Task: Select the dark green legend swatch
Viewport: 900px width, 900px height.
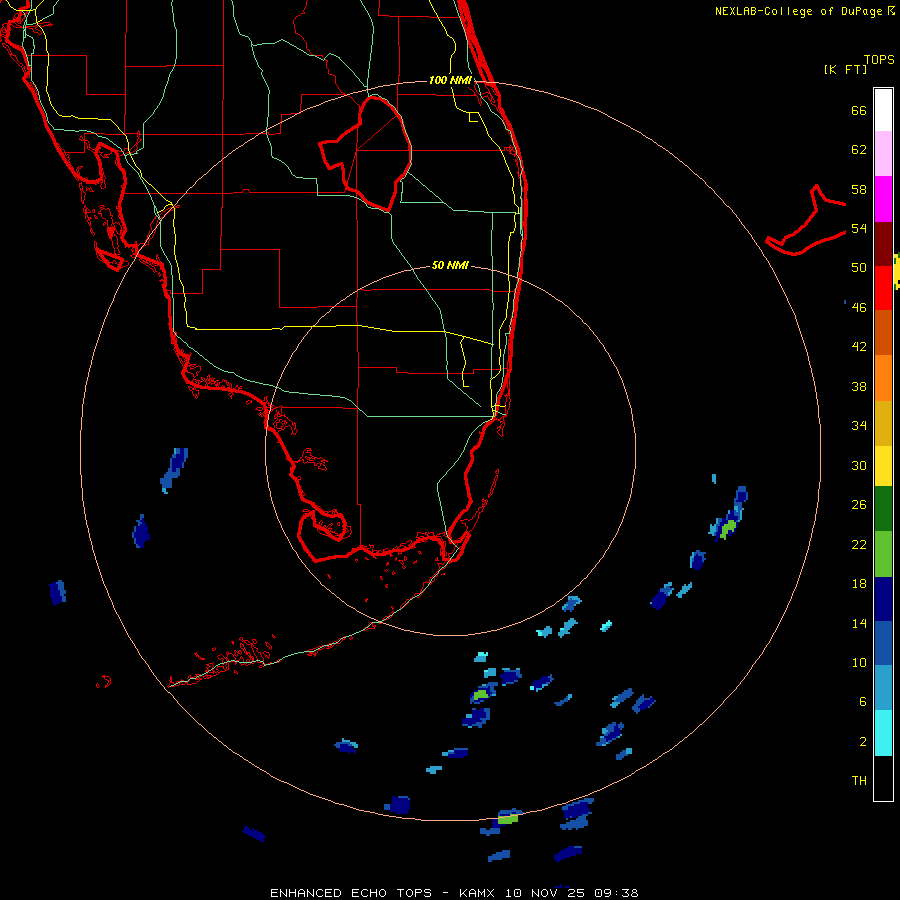Action: 883,509
